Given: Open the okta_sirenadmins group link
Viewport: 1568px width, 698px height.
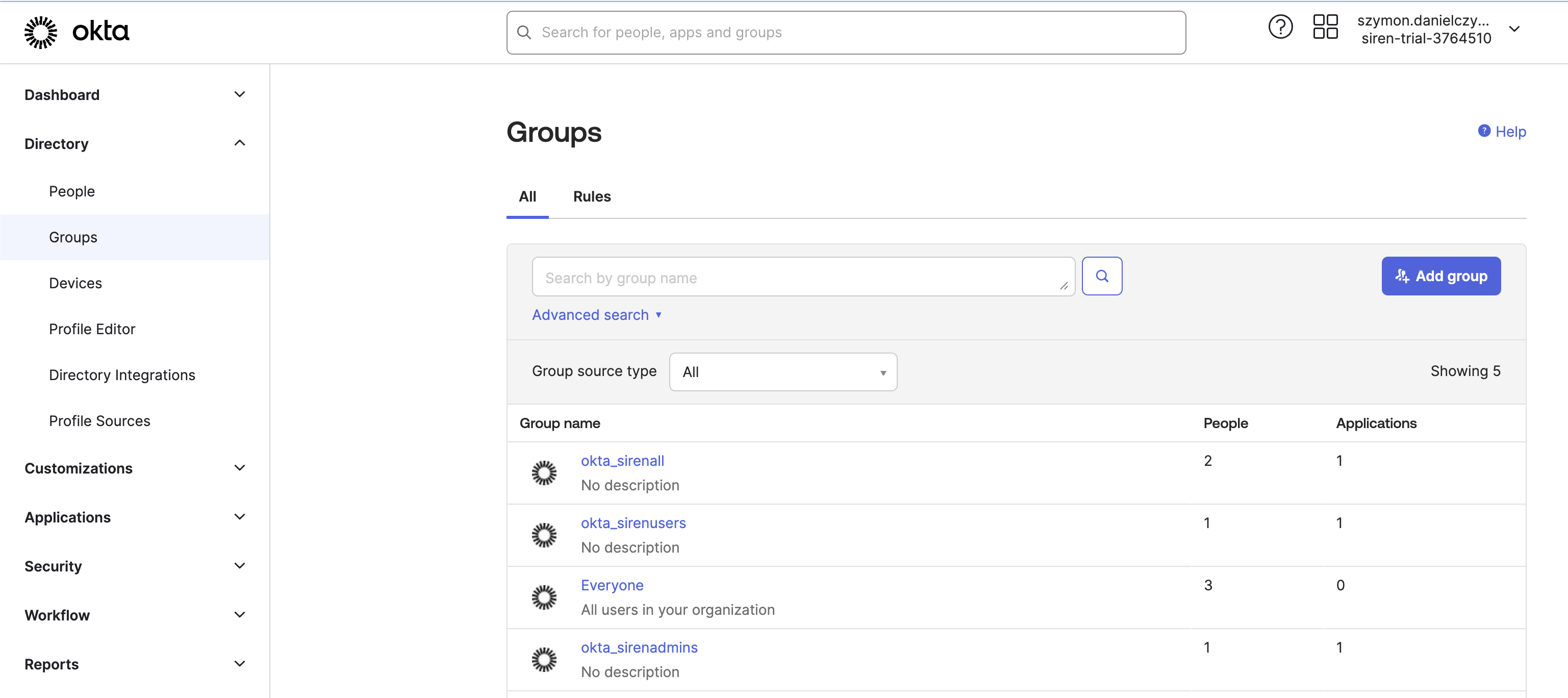Looking at the screenshot, I should coord(639,647).
